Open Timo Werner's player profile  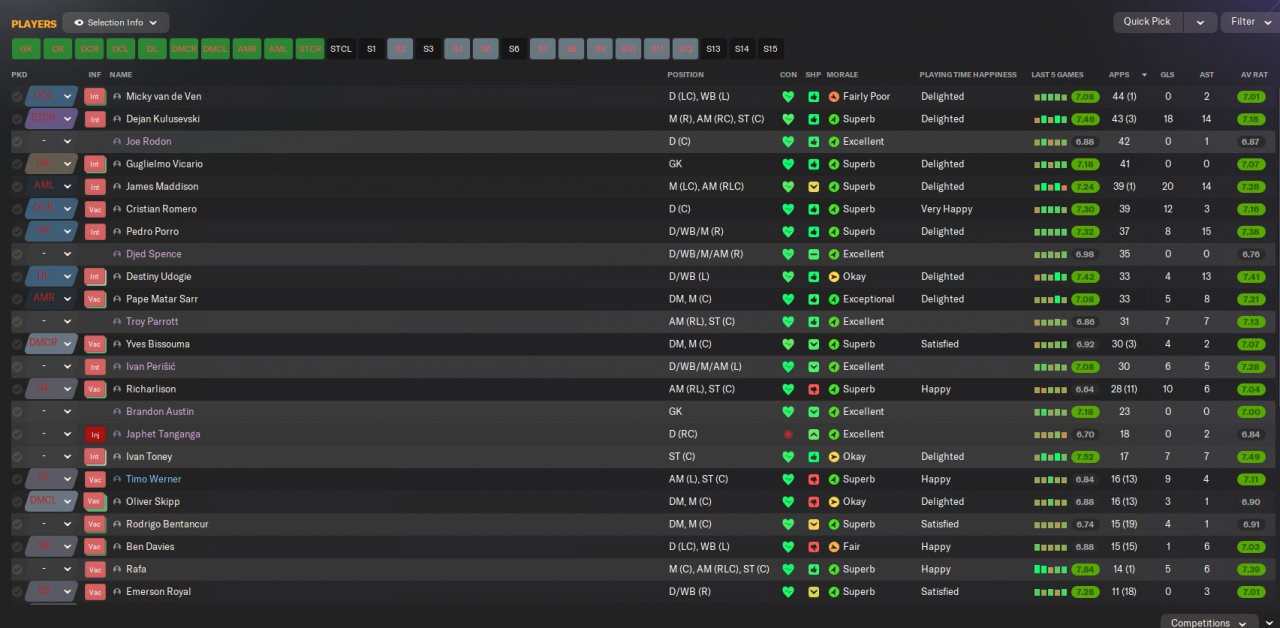pos(154,479)
